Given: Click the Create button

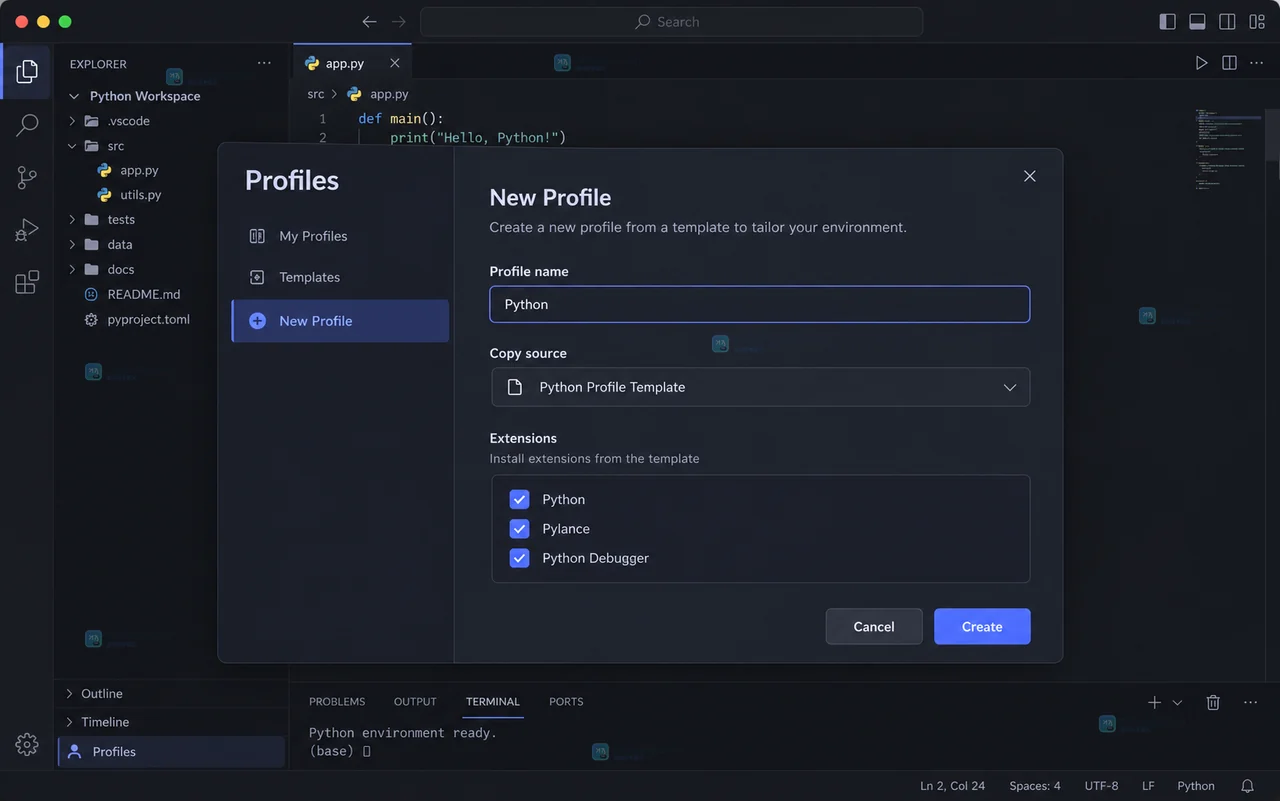Looking at the screenshot, I should click(982, 626).
